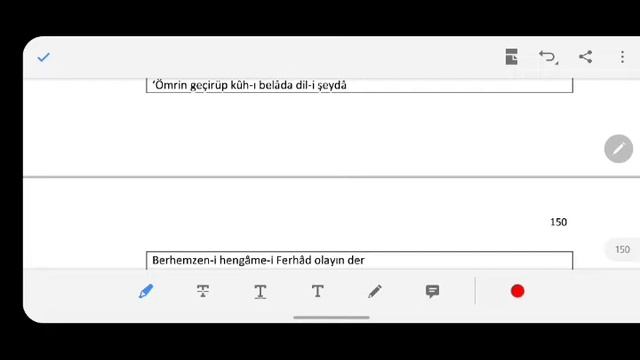Open the view mode page layout icon
This screenshot has height=360, width=640.
pyautogui.click(x=511, y=57)
